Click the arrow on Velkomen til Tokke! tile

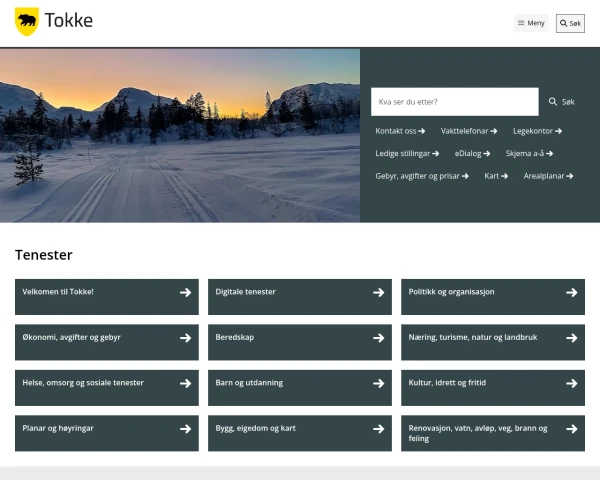(x=185, y=293)
